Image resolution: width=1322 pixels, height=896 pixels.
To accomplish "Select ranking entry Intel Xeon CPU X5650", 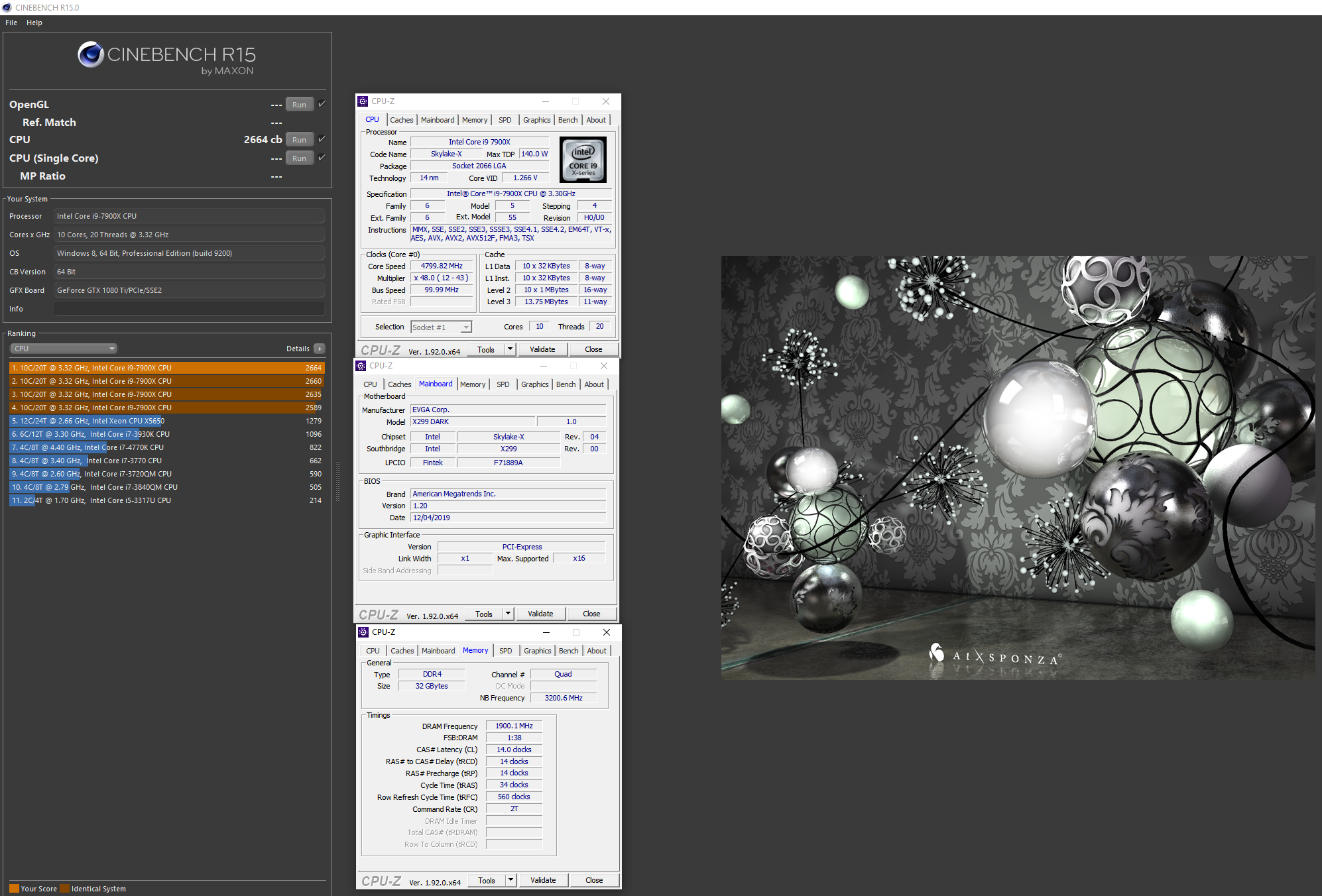I will [x=167, y=421].
